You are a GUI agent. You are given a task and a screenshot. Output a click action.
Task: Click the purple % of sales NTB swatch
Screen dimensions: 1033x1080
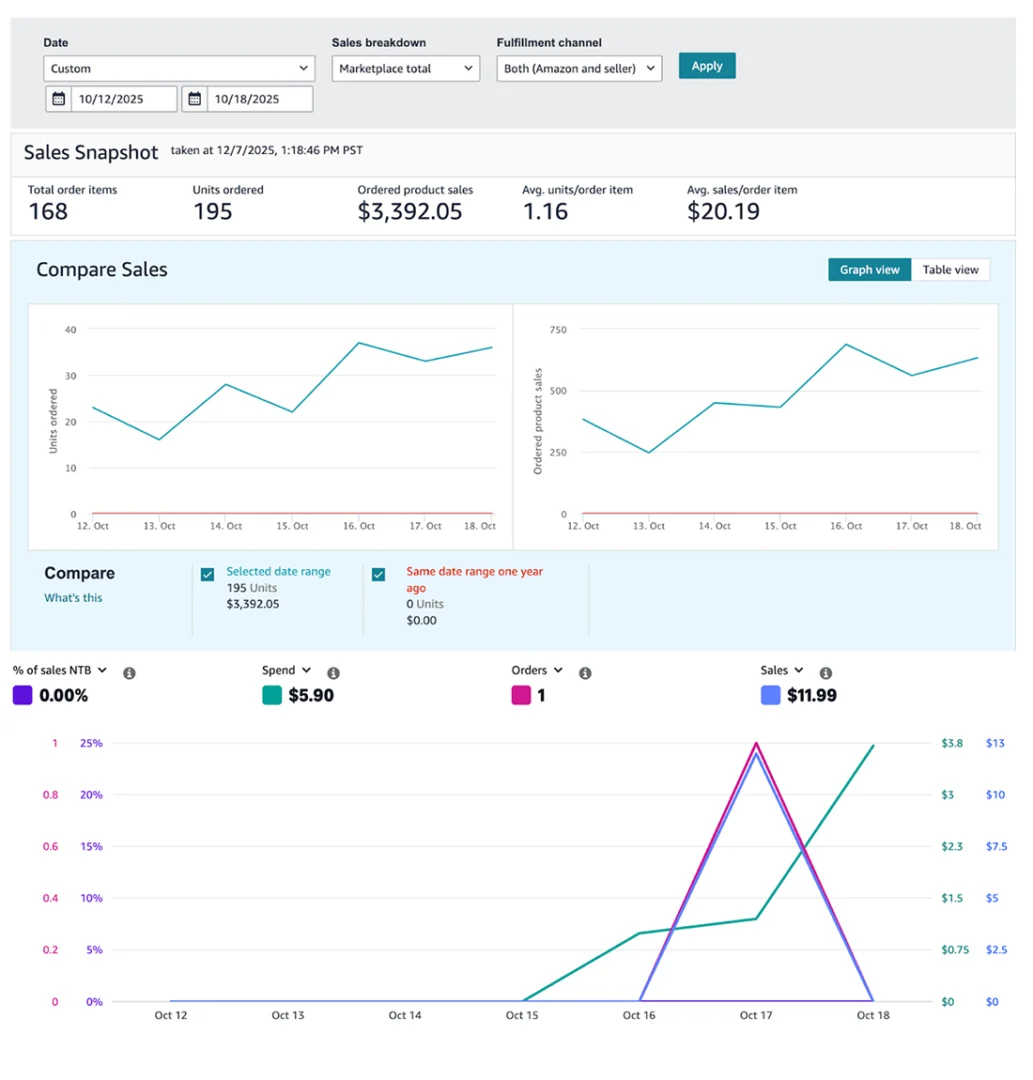(x=22, y=695)
